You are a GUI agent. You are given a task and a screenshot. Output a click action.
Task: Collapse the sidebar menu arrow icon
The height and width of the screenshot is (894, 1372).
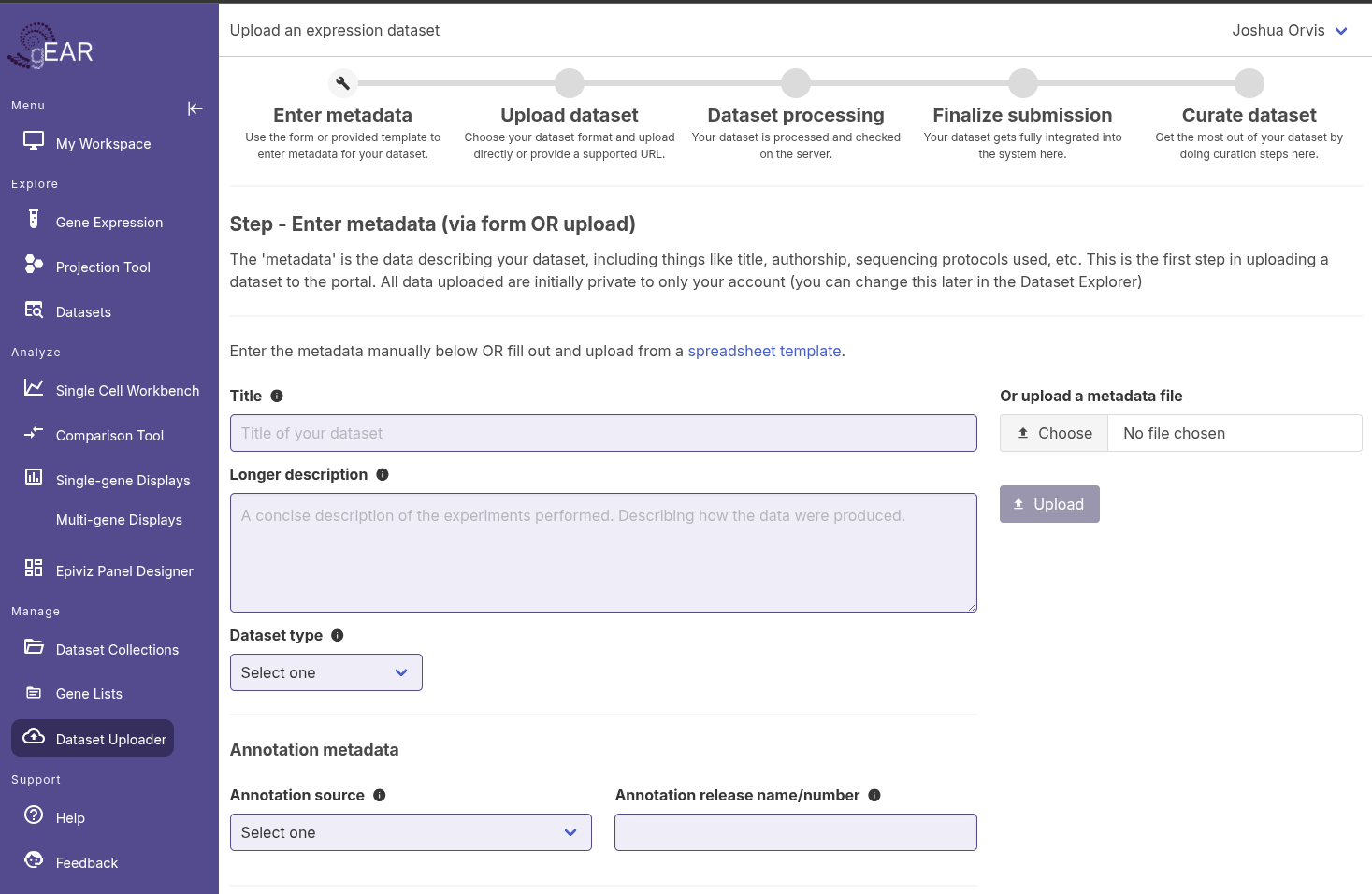[x=195, y=108]
